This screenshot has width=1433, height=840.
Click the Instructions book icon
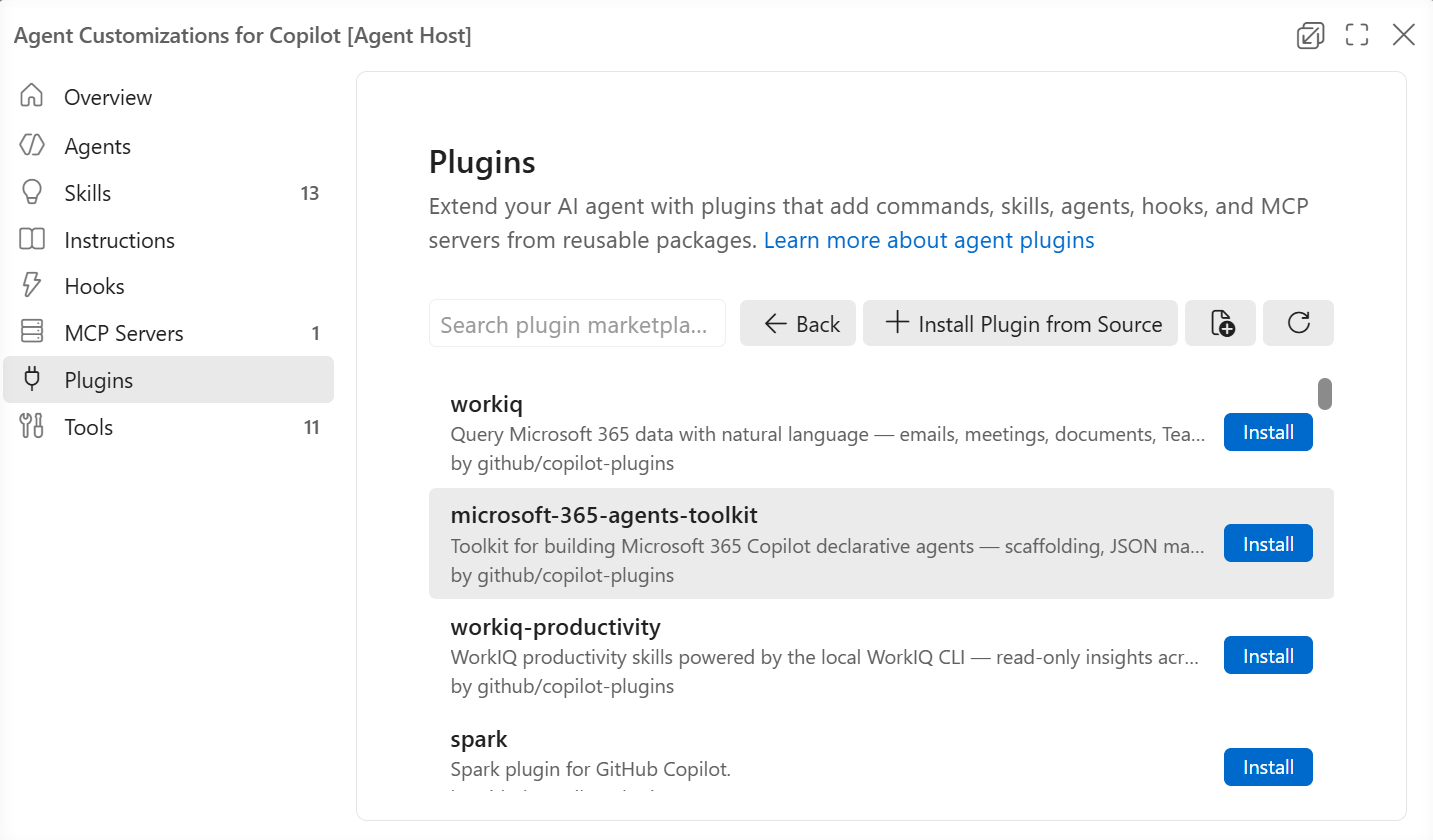point(32,239)
